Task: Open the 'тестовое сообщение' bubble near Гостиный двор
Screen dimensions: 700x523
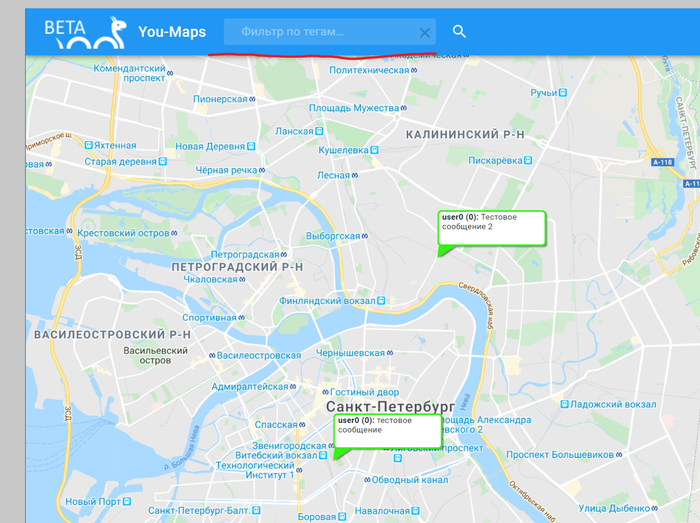Action: pyautogui.click(x=388, y=431)
